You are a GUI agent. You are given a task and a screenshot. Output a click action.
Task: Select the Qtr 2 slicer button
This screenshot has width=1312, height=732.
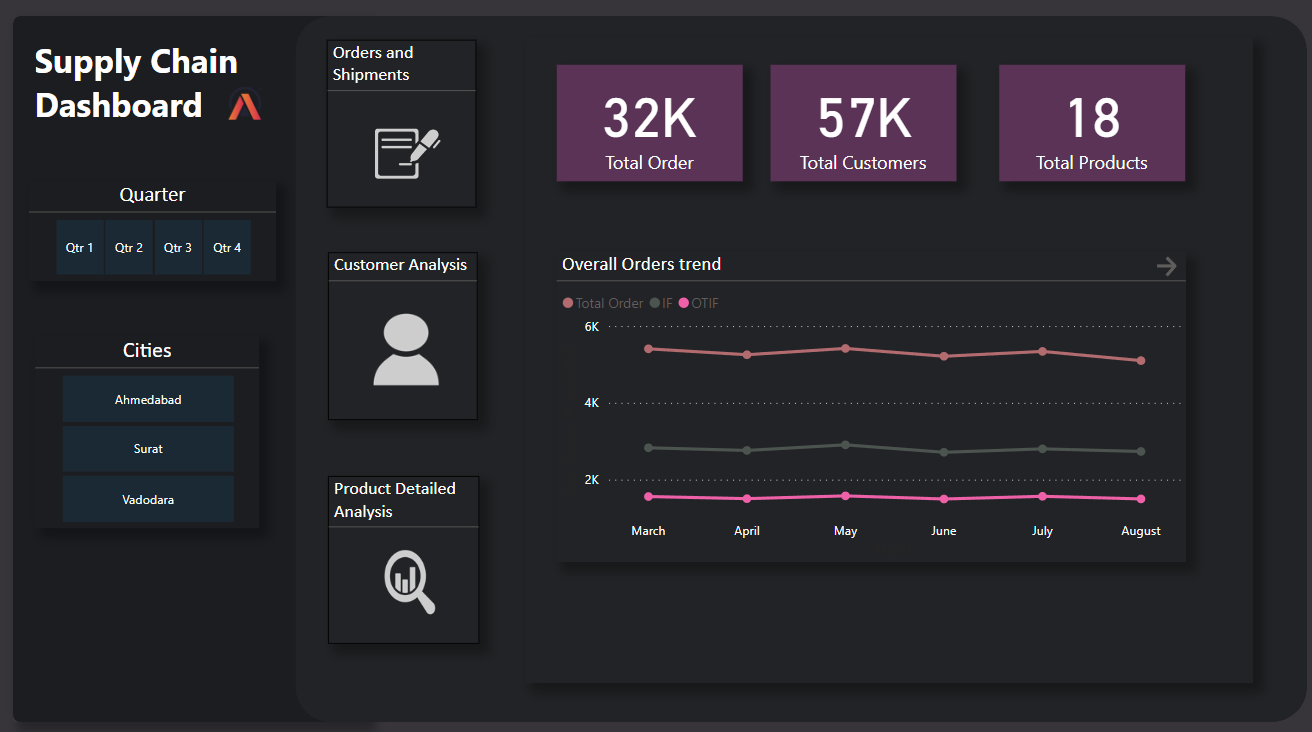(x=129, y=248)
